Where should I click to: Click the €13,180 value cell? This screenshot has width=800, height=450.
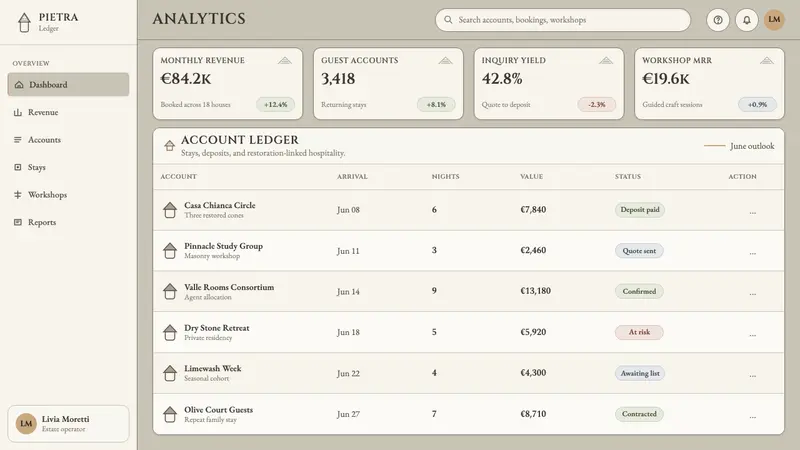click(x=535, y=291)
